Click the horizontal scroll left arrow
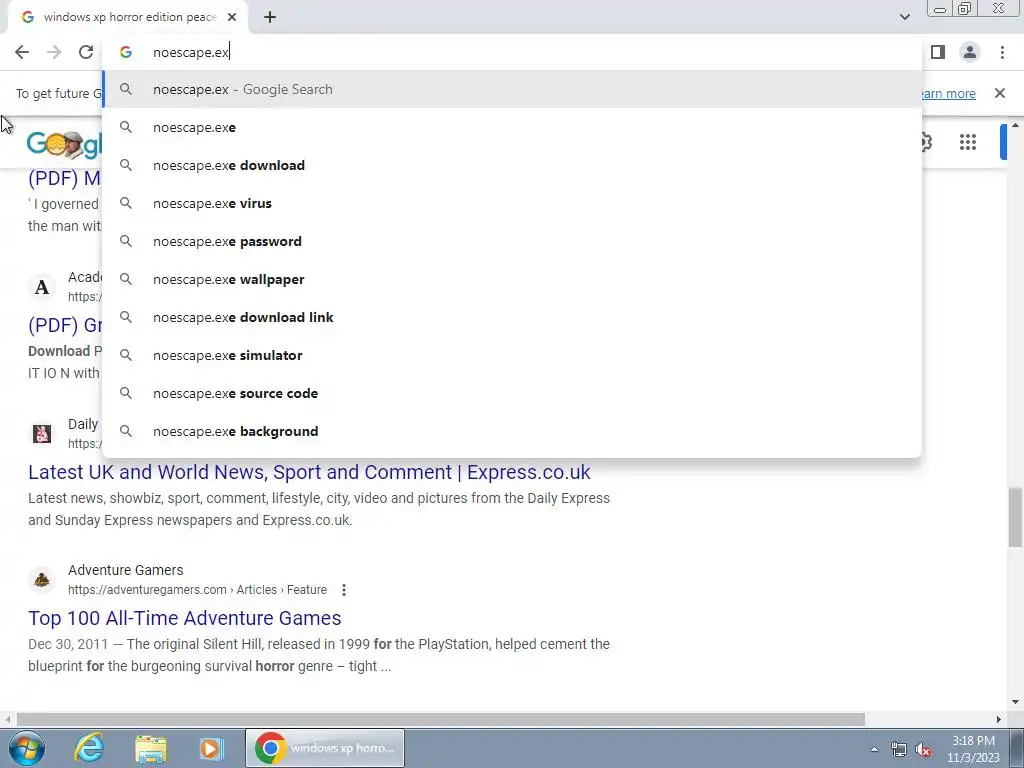The image size is (1024, 768). (8, 719)
